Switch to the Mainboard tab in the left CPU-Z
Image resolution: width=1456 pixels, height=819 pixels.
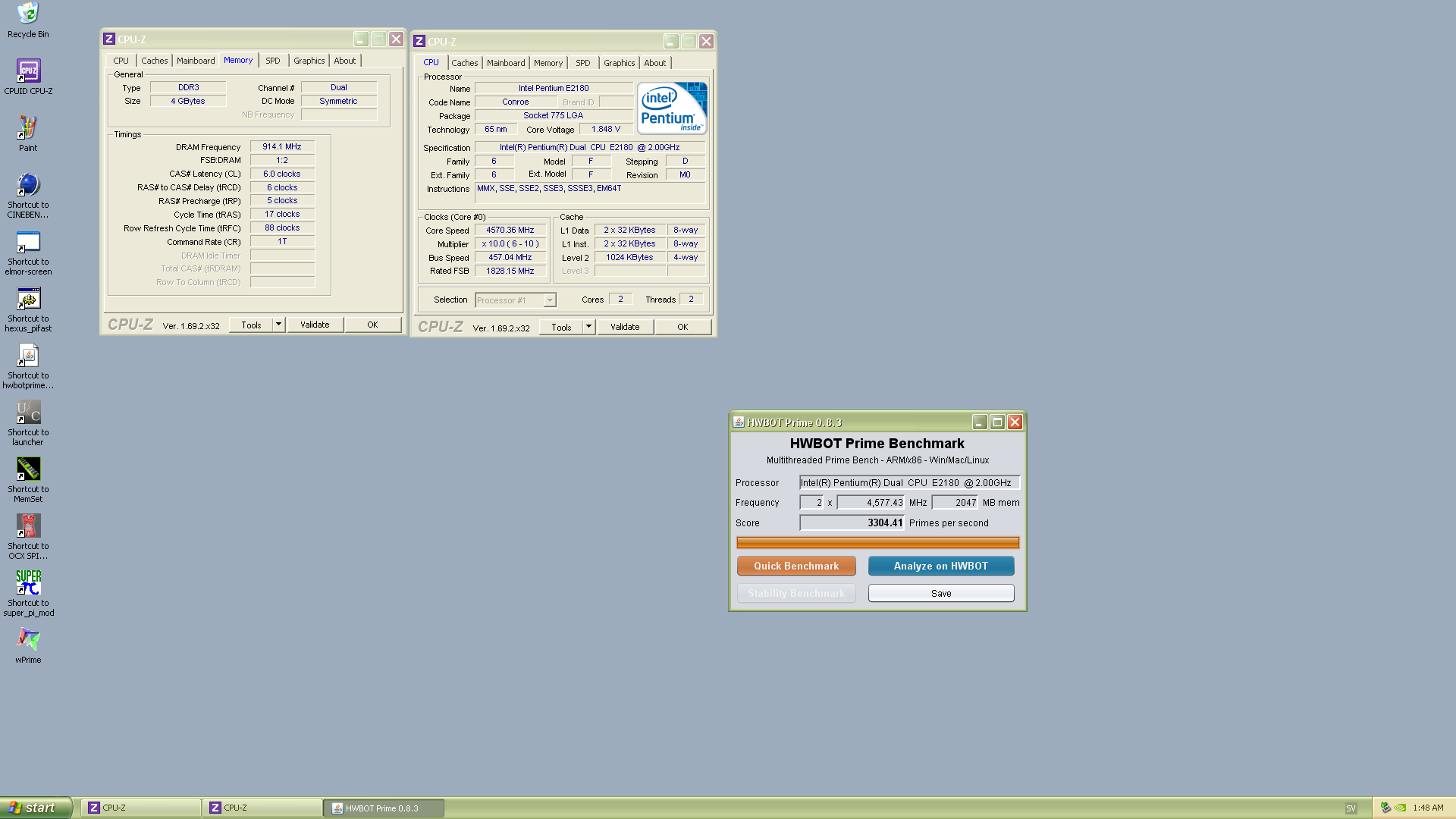(x=196, y=61)
